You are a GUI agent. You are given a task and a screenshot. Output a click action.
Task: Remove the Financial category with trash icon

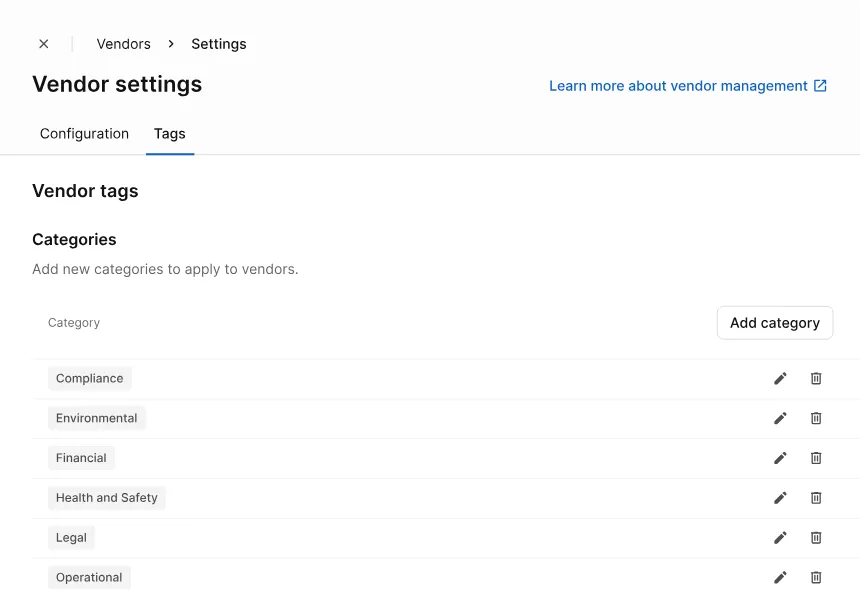coord(816,458)
